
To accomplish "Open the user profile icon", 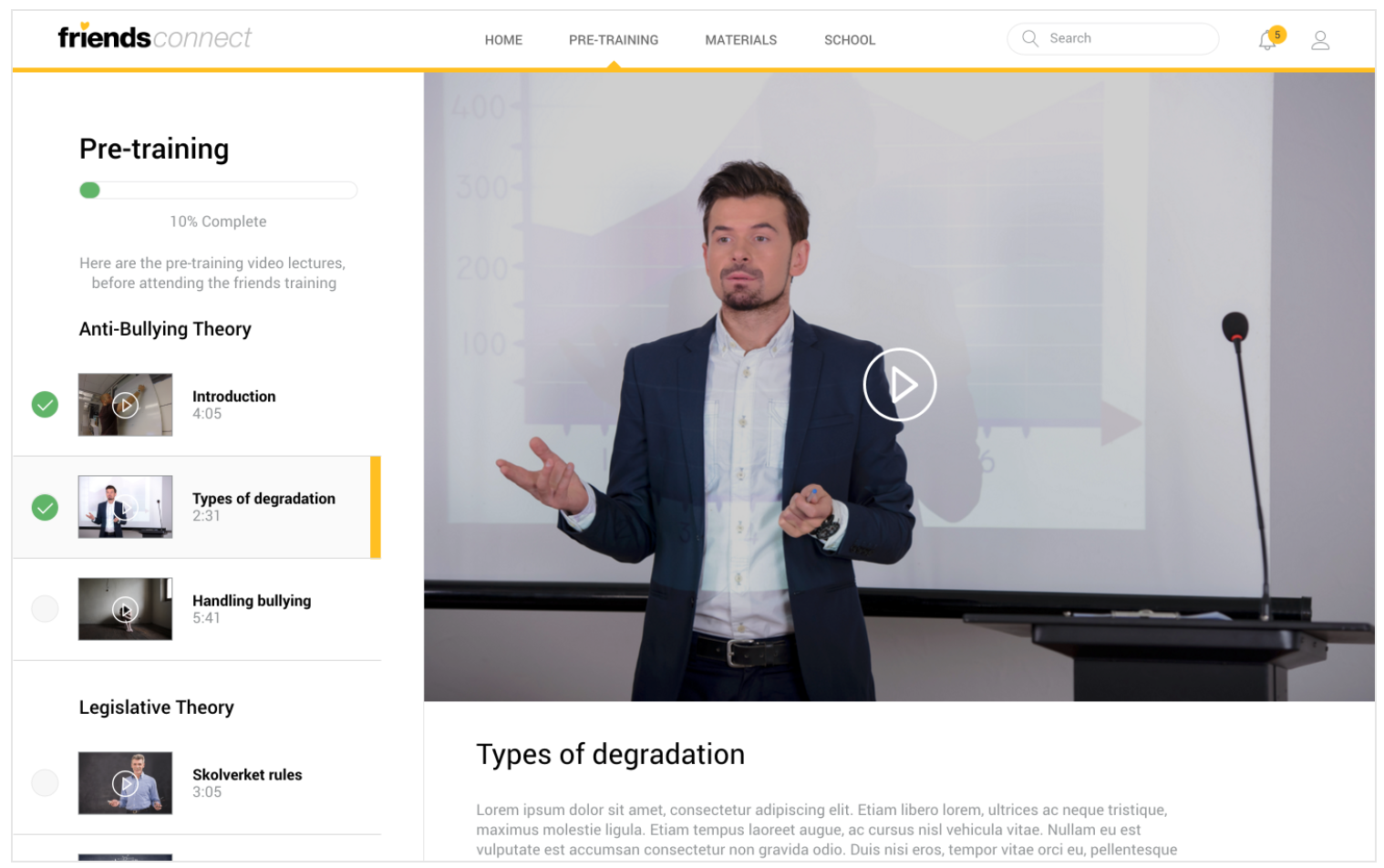I will (1319, 40).
